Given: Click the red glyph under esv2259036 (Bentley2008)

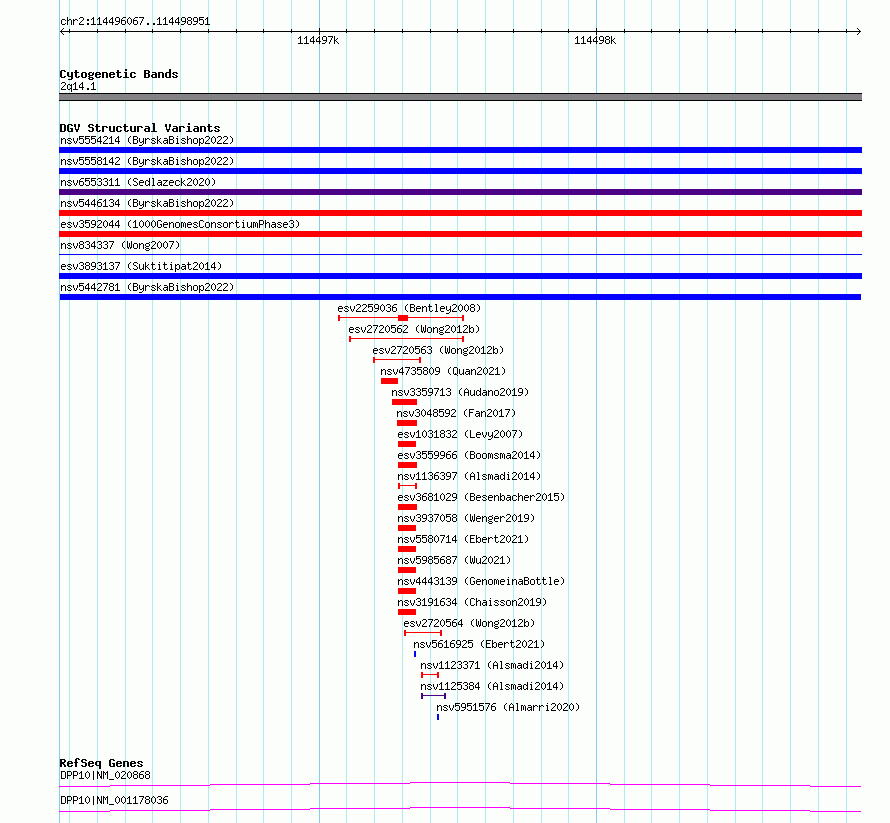Looking at the screenshot, I should coord(401,318).
